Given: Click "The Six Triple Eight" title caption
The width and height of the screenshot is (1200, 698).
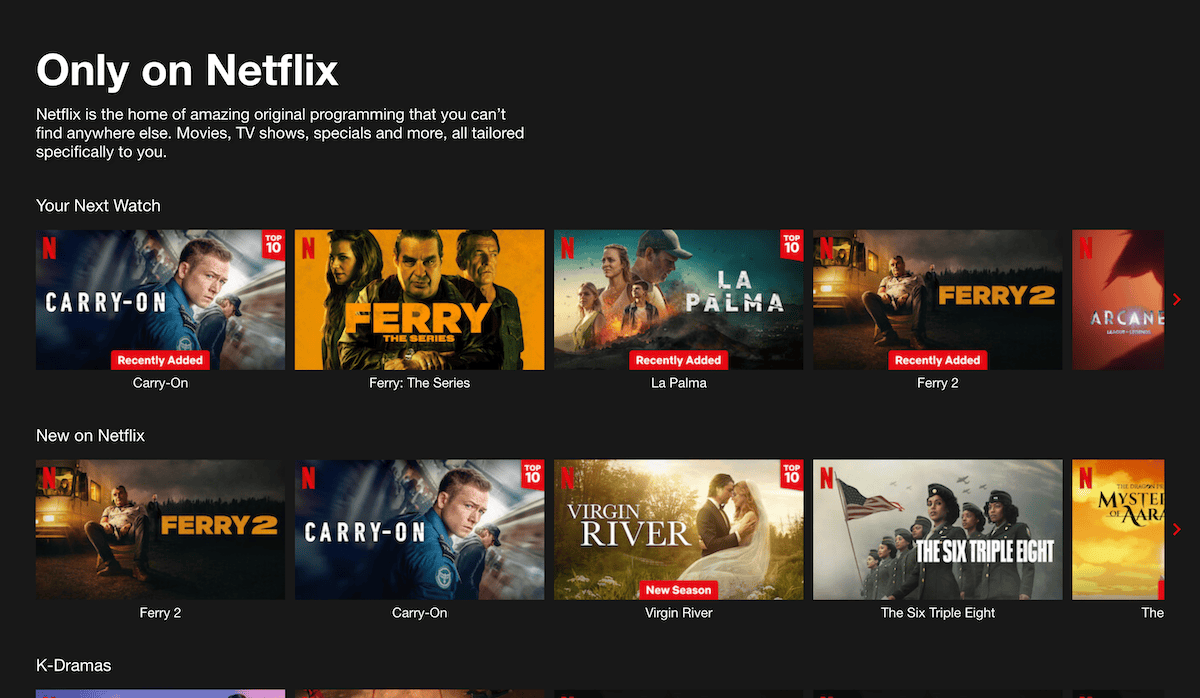Looking at the screenshot, I should coord(938,613).
